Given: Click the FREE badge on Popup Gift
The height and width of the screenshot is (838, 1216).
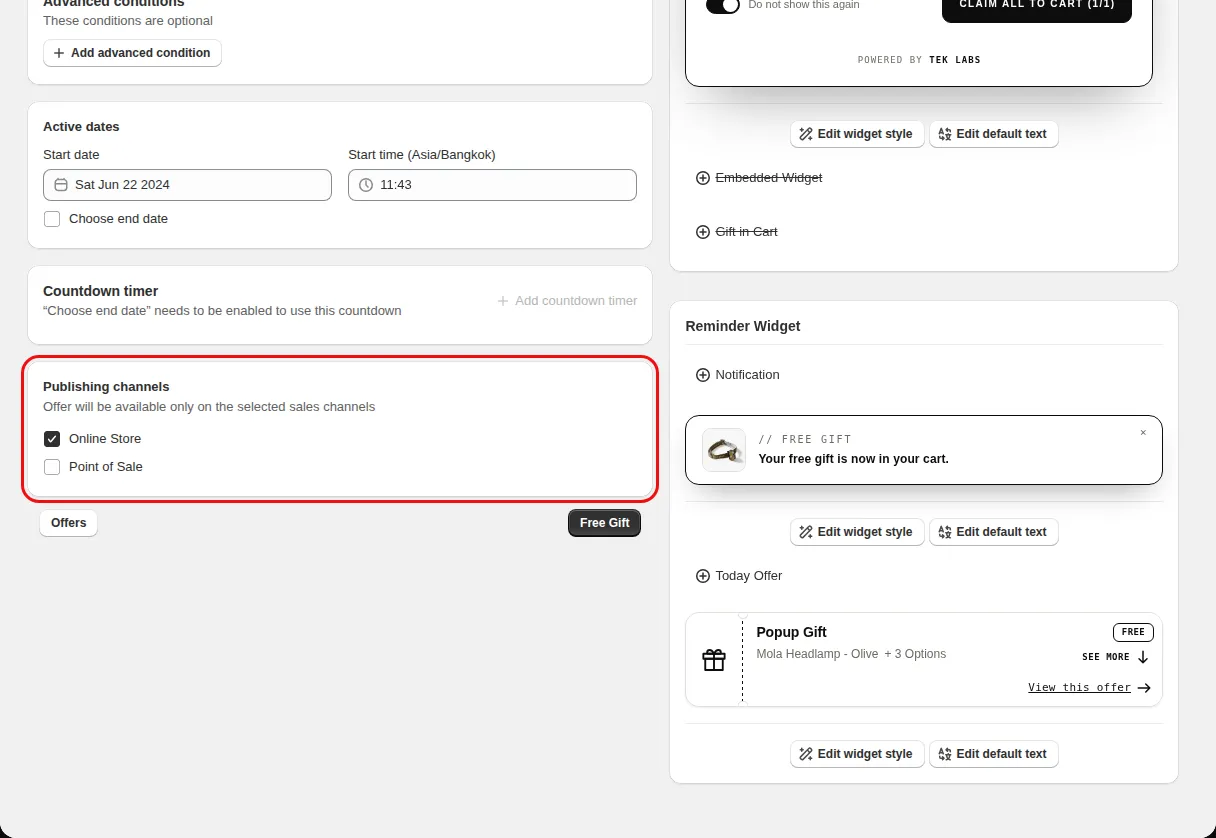Looking at the screenshot, I should pos(1133,632).
